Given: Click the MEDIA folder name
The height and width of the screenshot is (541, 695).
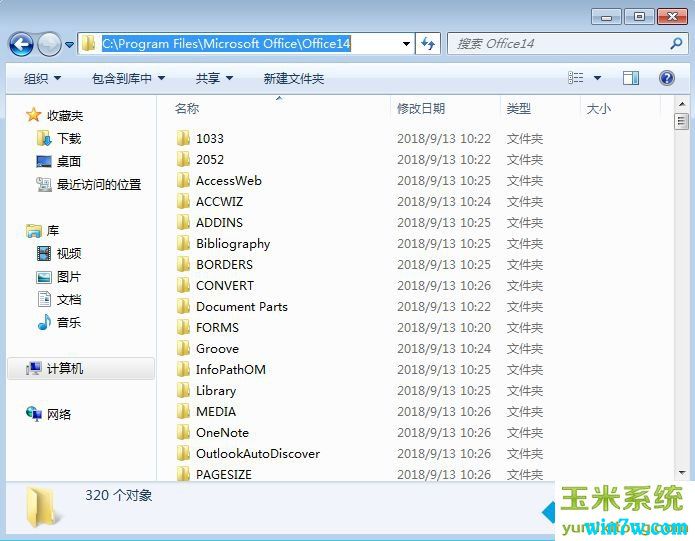Looking at the screenshot, I should [x=216, y=412].
